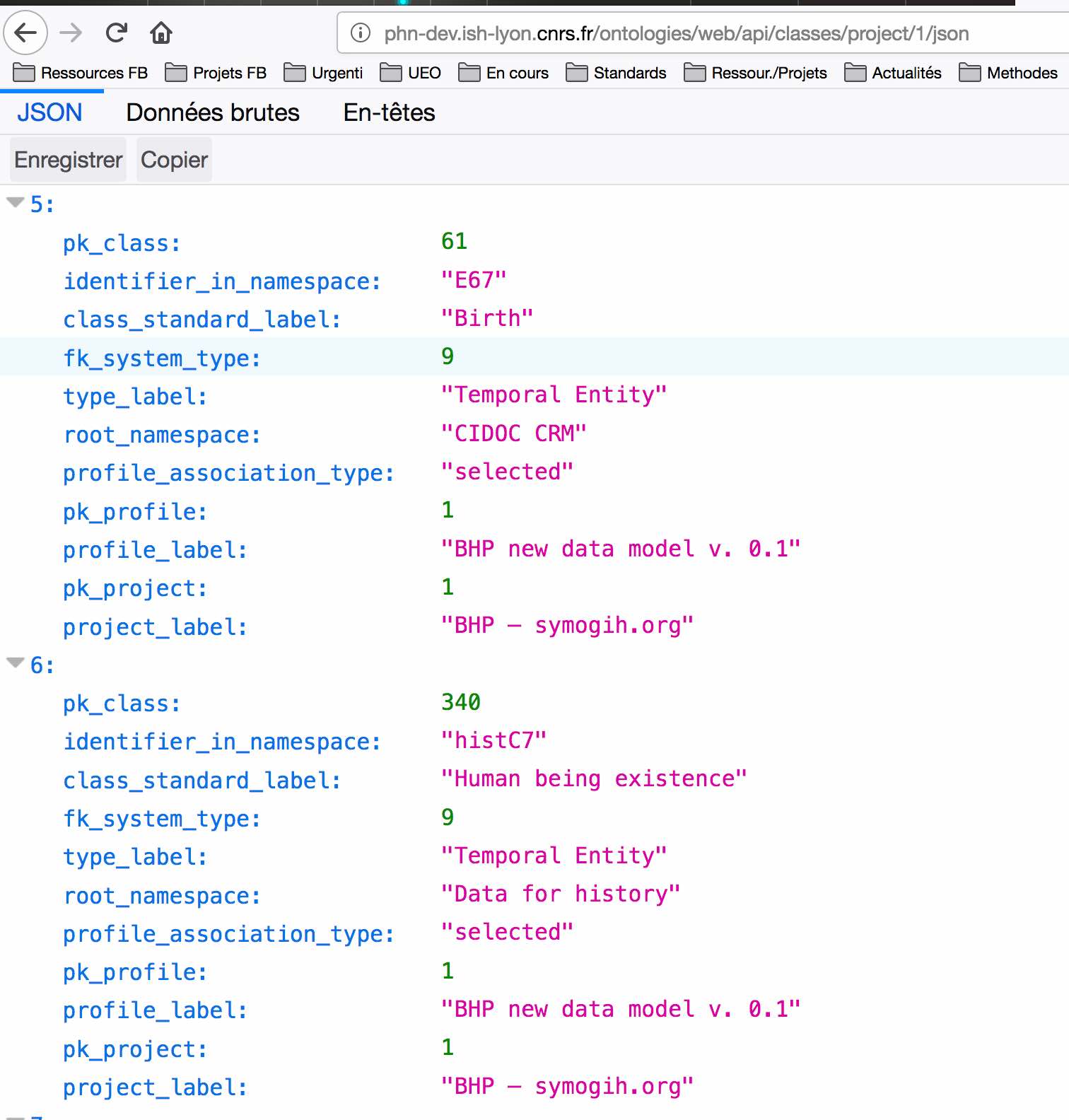Screen dimensions: 1069x1120
Task: Click the forward navigation arrow
Action: (71, 33)
